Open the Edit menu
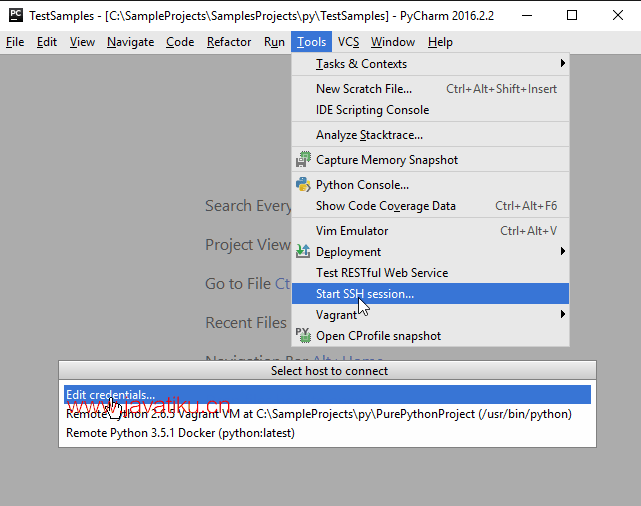Screen dimensions: 641x506 47,42
